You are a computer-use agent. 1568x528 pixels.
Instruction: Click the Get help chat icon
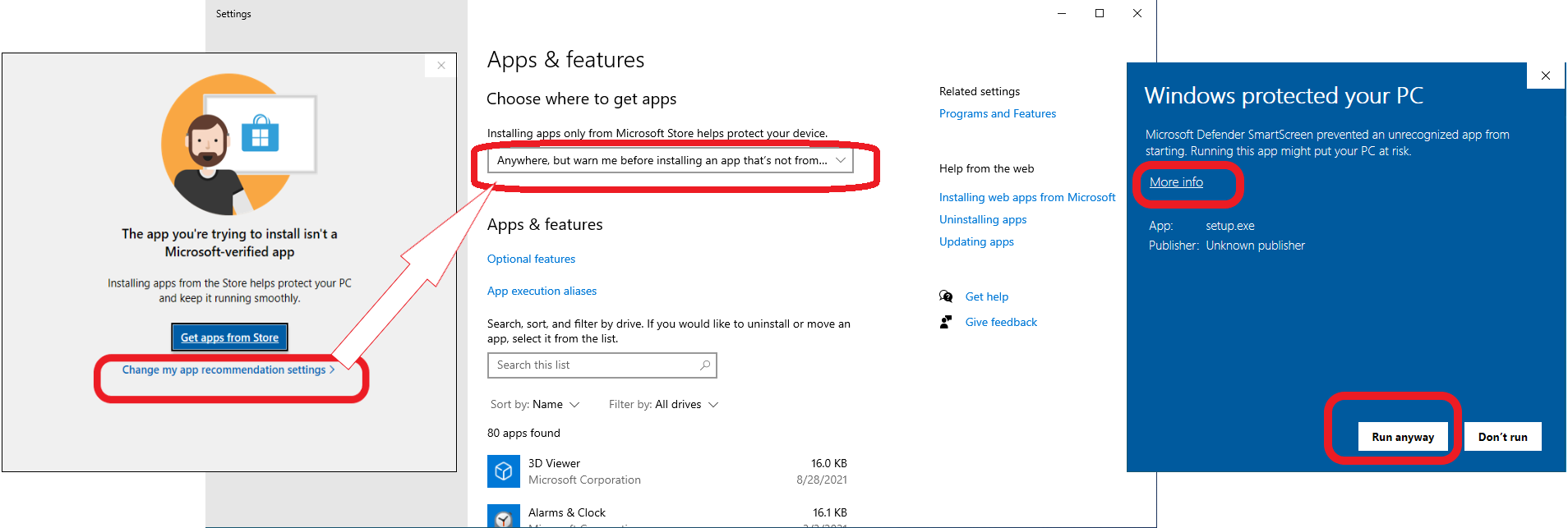point(946,296)
